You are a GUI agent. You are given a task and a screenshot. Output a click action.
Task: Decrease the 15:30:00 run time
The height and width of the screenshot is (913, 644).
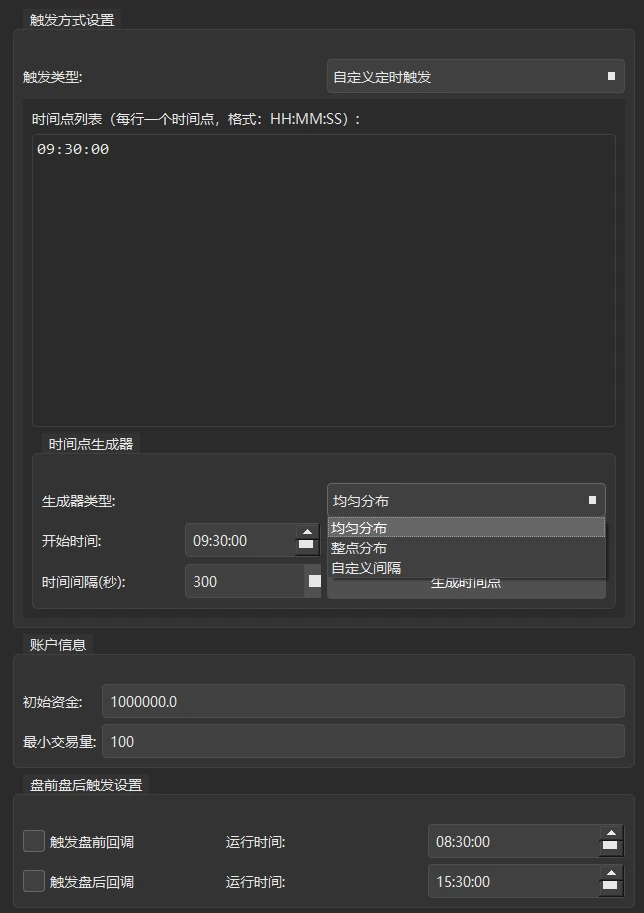(x=610, y=888)
